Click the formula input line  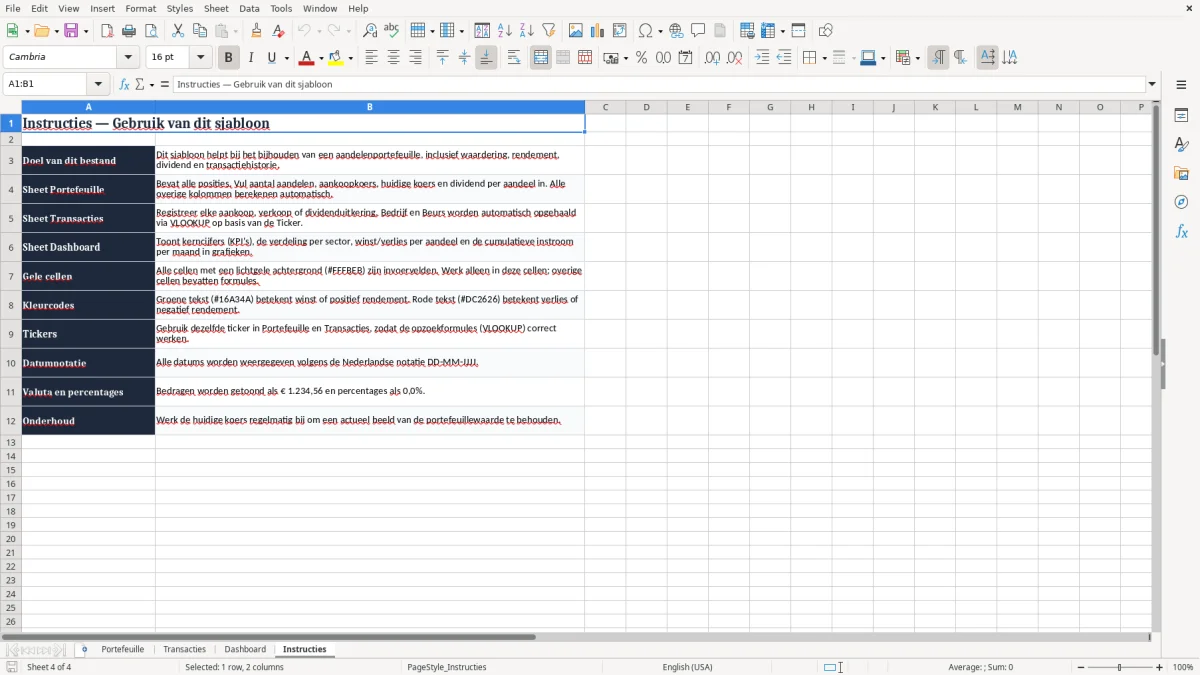click(x=659, y=84)
